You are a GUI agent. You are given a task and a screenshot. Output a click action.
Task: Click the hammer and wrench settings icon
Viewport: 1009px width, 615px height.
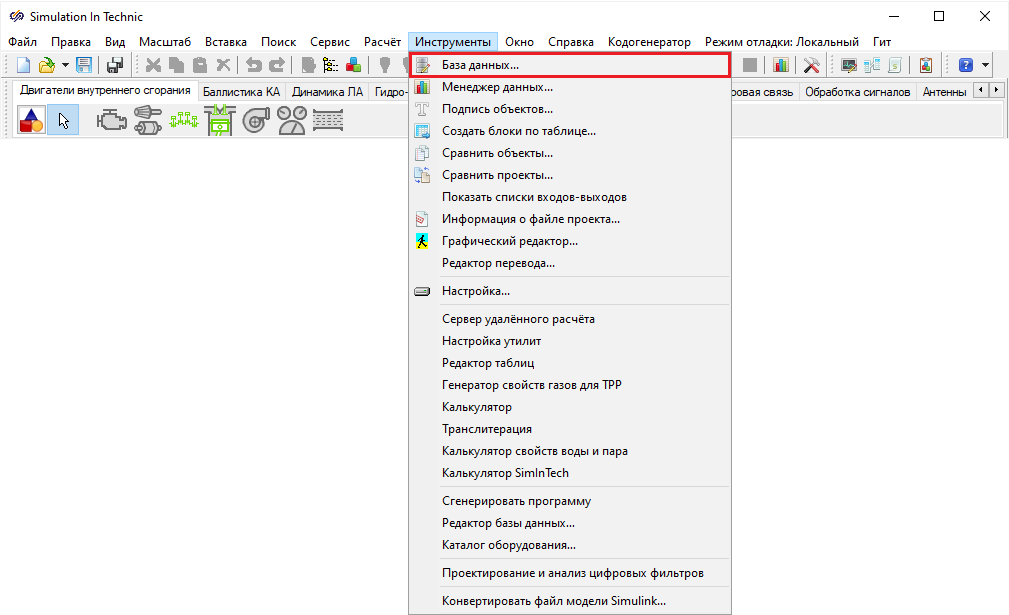pos(812,65)
